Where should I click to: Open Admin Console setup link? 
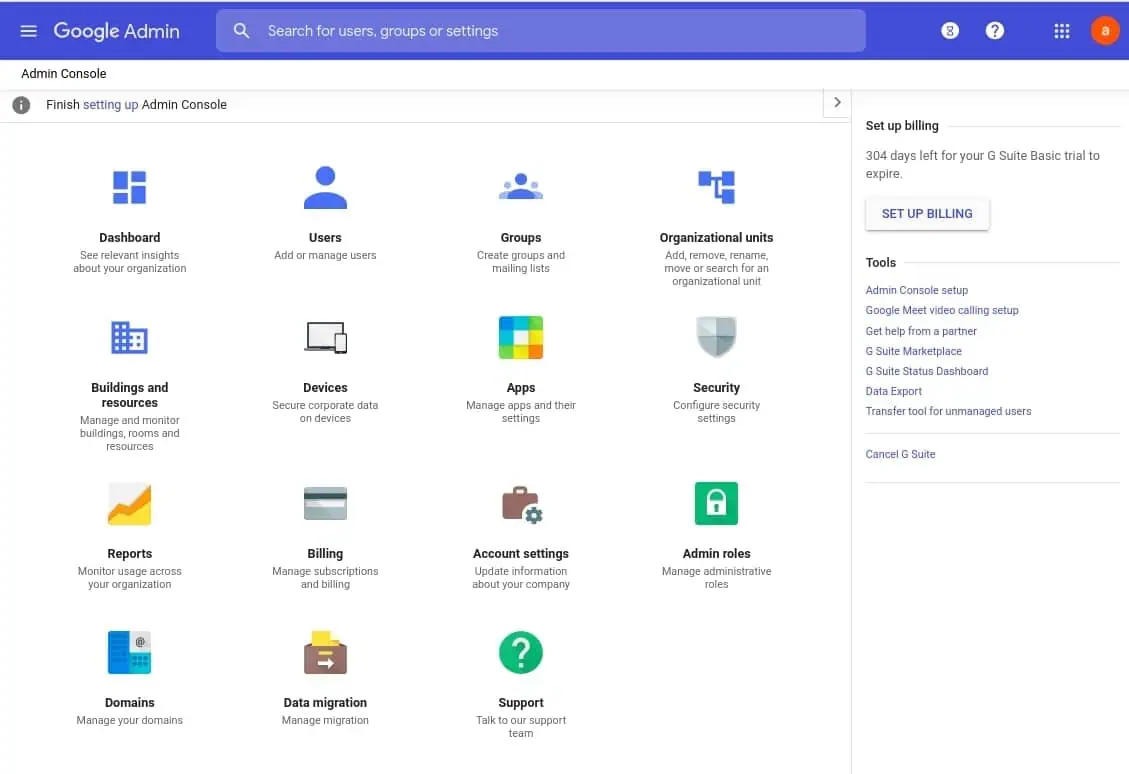coord(917,290)
